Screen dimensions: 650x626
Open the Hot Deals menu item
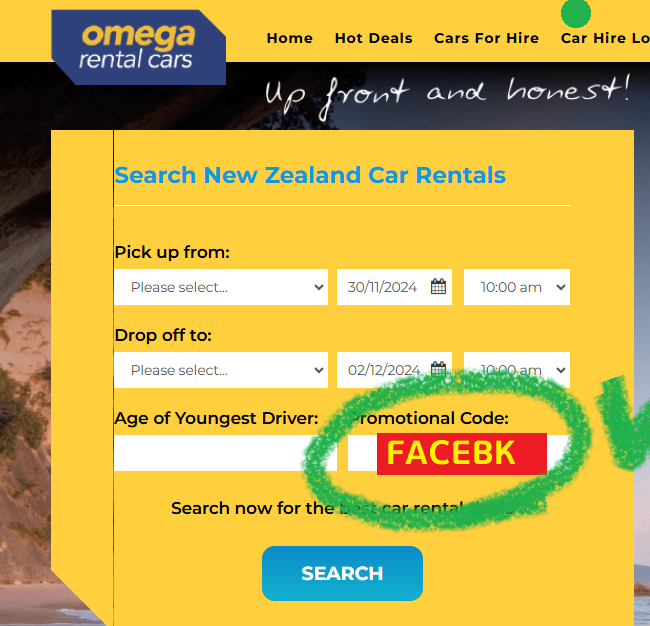[x=374, y=38]
